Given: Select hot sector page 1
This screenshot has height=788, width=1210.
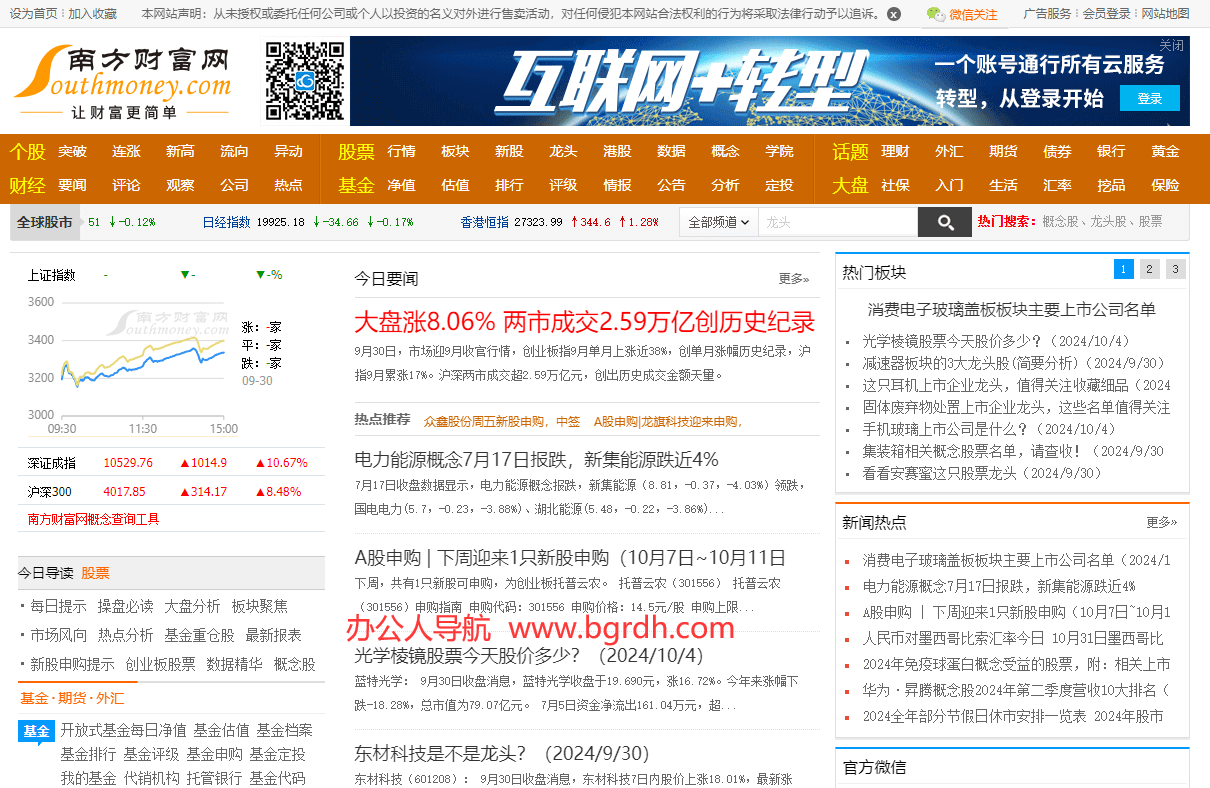Looking at the screenshot, I should pyautogui.click(x=1124, y=269).
